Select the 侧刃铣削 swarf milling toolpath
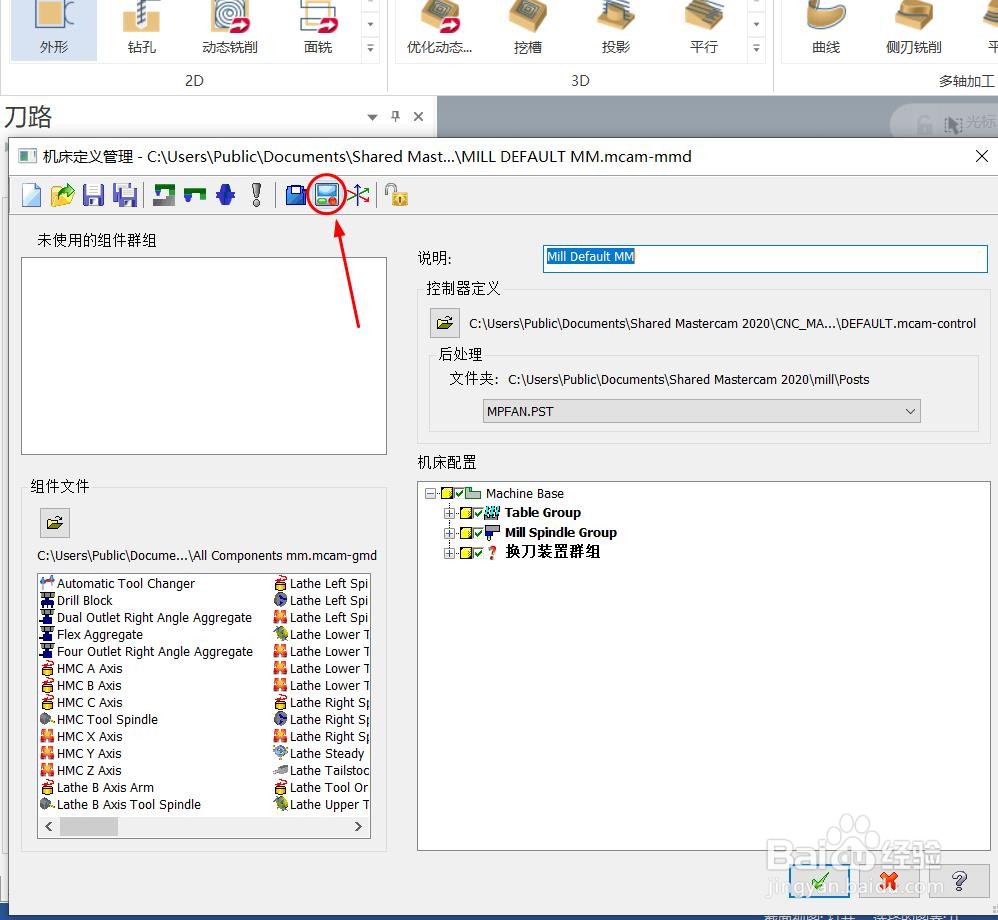The width and height of the screenshot is (998, 920). tap(913, 30)
